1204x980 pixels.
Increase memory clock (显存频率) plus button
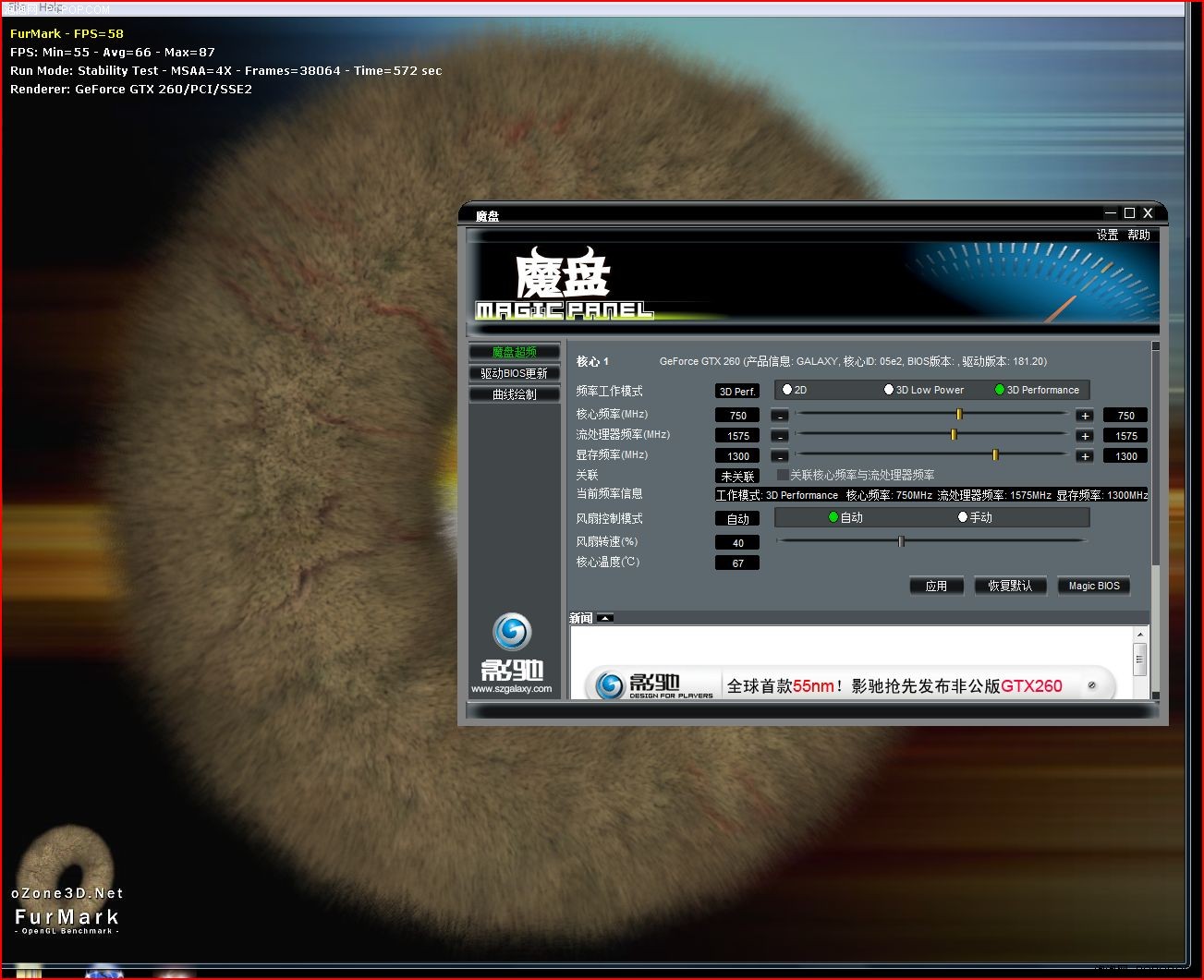(x=1085, y=456)
